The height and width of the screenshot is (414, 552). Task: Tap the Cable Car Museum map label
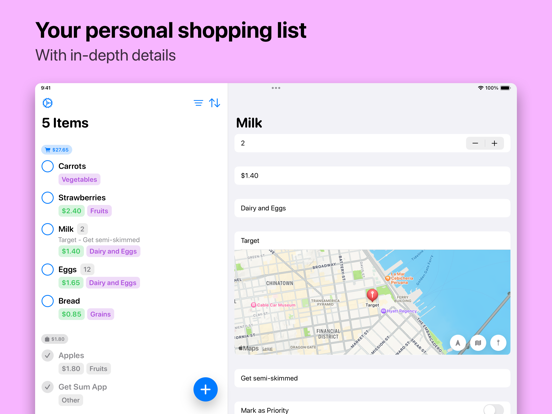point(273,305)
